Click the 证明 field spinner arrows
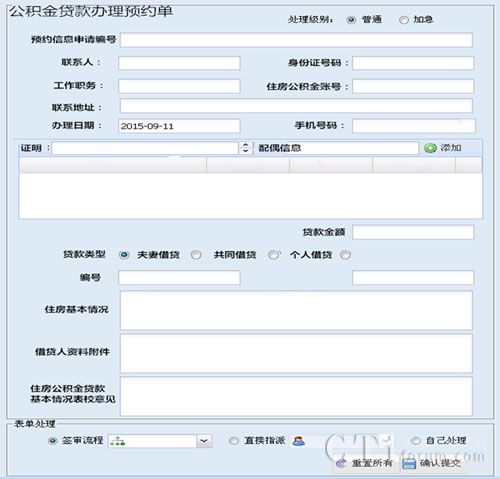Image resolution: width=500 pixels, height=479 pixels. (x=245, y=148)
